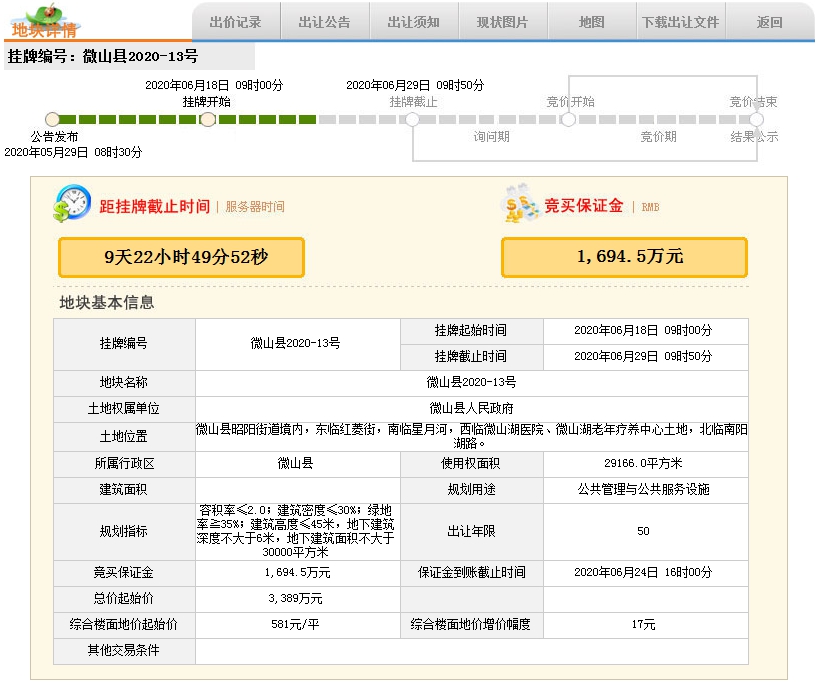823x685 pixels.
Task: Click the 询问期 label on the timeline
Action: (491, 136)
